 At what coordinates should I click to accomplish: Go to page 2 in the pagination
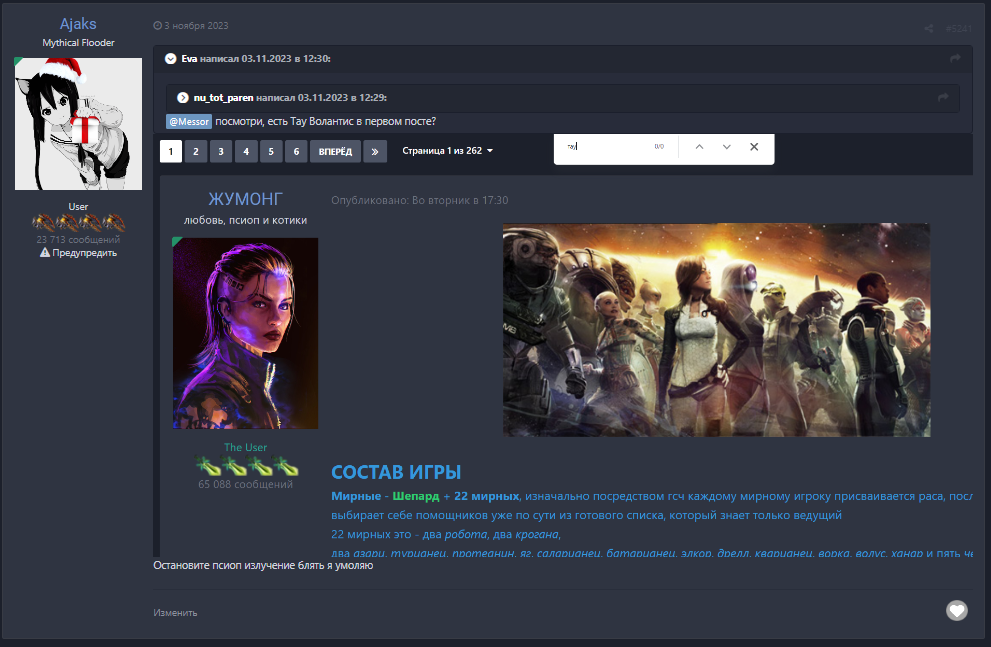(x=196, y=151)
